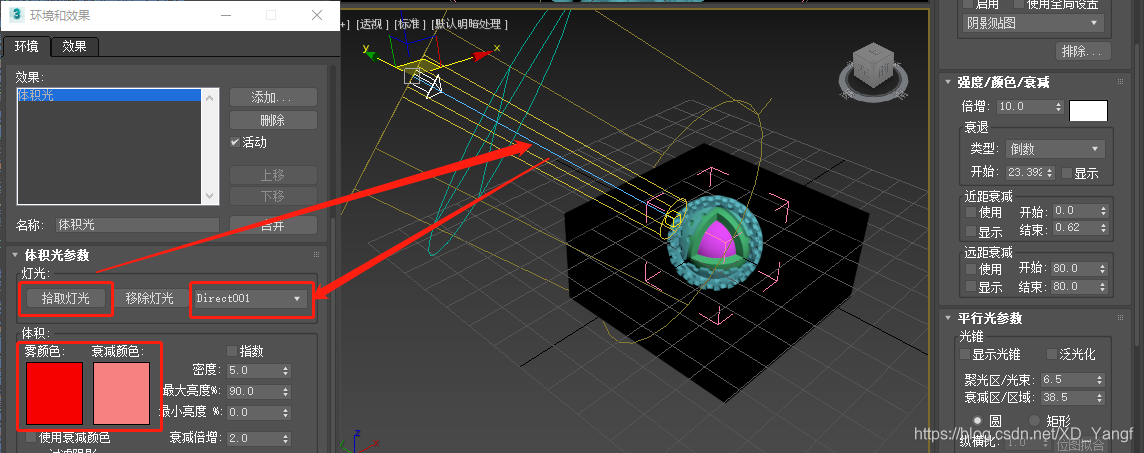Toggle the 活动 checkbox
Image resolution: width=1144 pixels, height=453 pixels.
coord(234,142)
